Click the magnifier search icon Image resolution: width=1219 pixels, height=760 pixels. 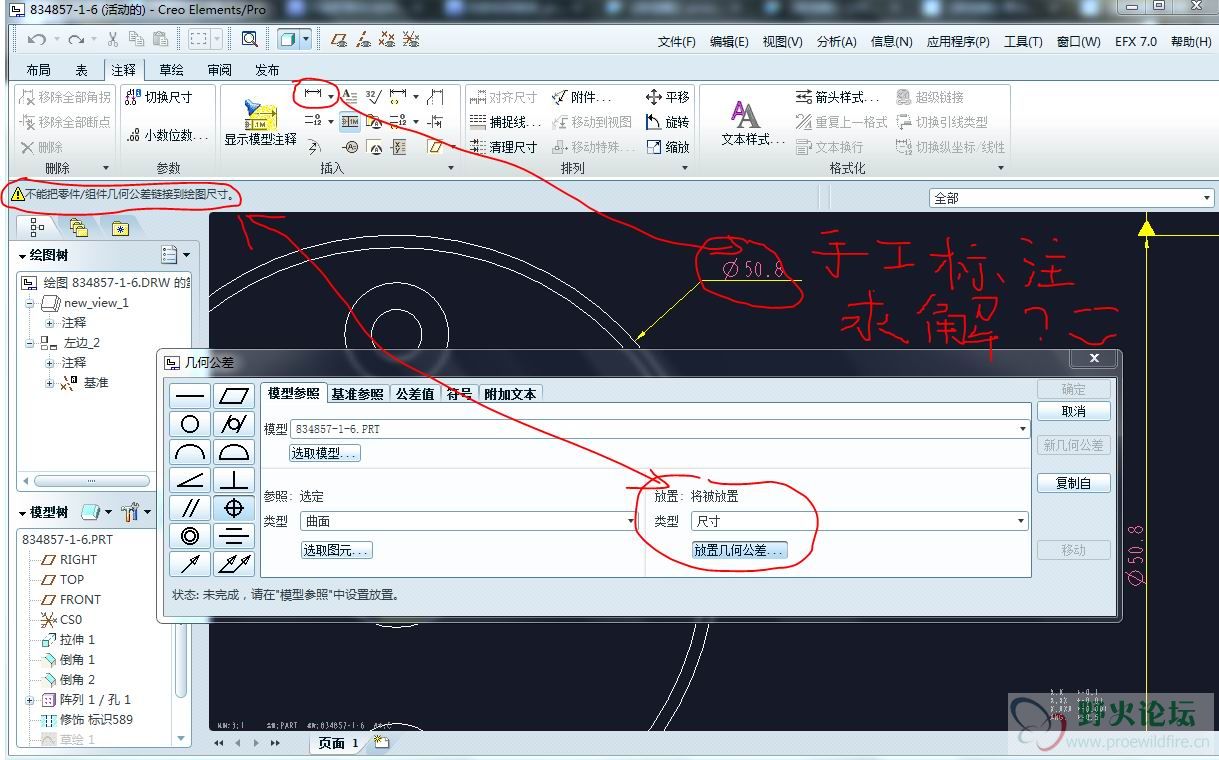click(x=249, y=39)
